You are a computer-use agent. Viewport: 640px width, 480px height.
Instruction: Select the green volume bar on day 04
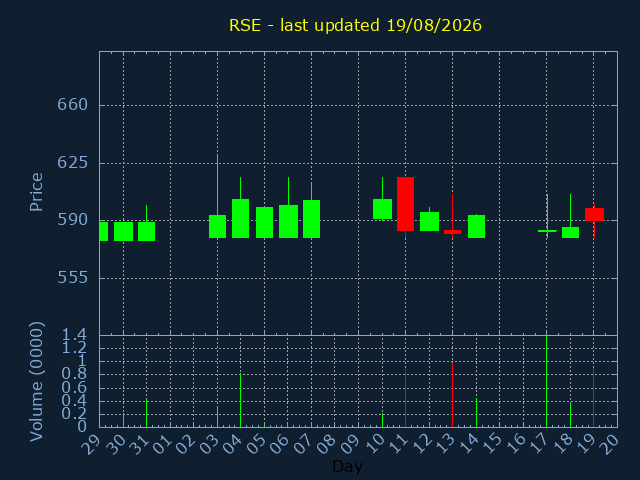click(240, 400)
